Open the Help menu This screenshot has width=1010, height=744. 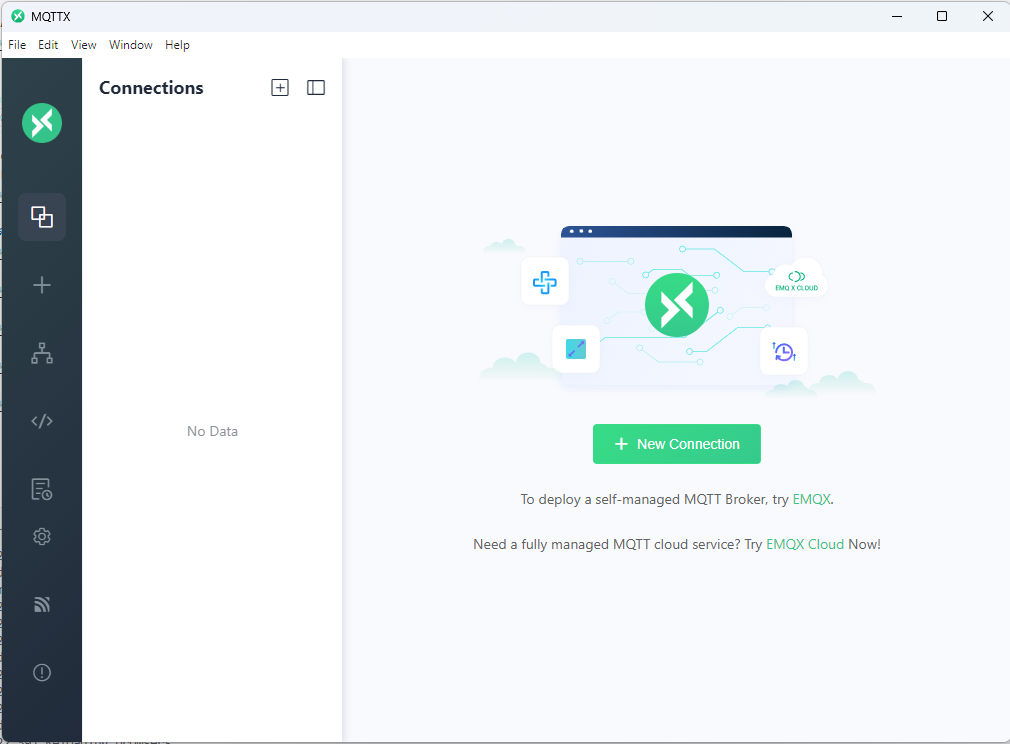[x=177, y=45]
